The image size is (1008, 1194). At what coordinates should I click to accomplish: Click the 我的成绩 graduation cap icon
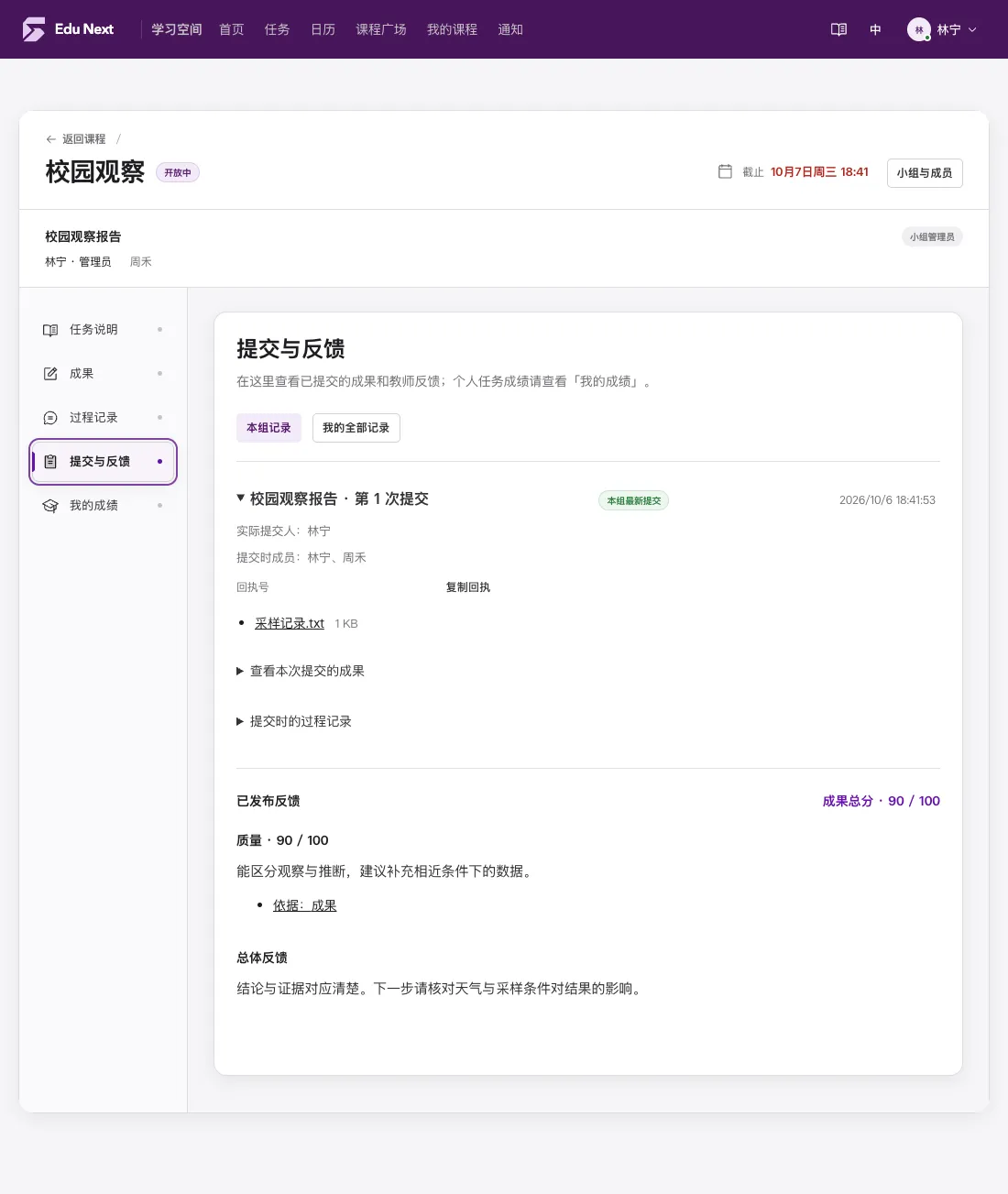click(50, 506)
